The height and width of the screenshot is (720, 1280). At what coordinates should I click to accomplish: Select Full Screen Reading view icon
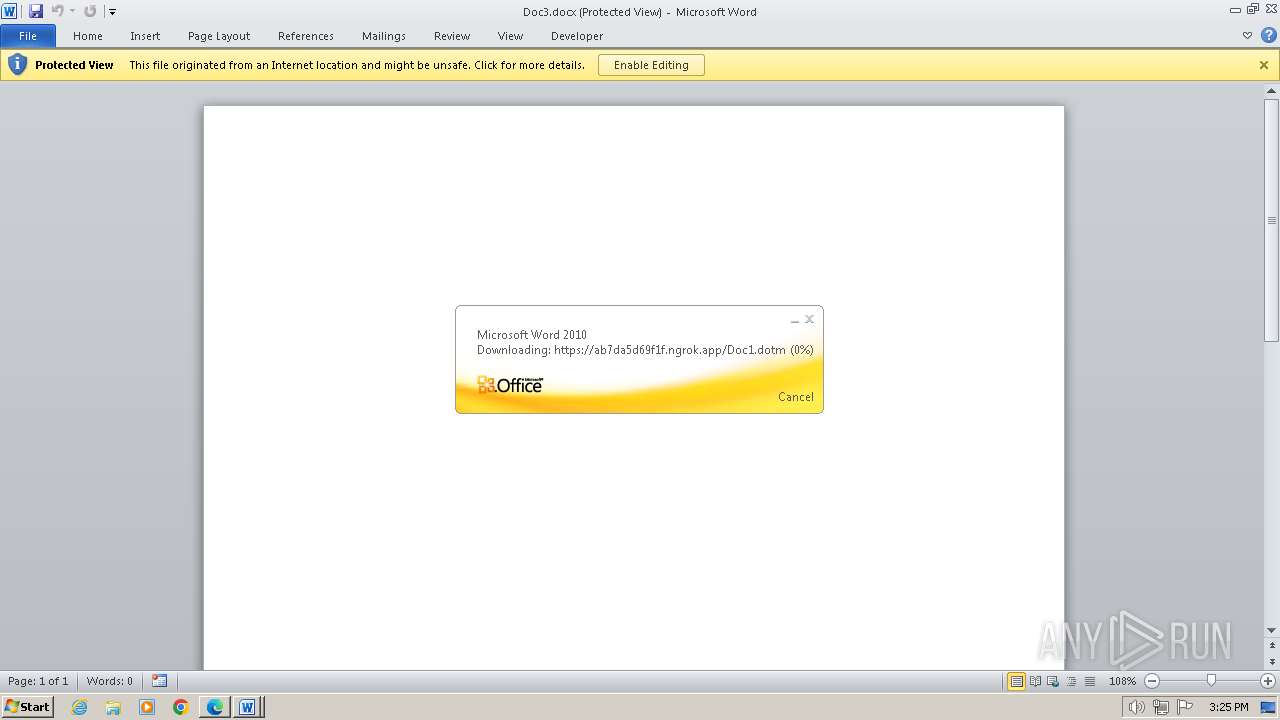pos(1035,681)
